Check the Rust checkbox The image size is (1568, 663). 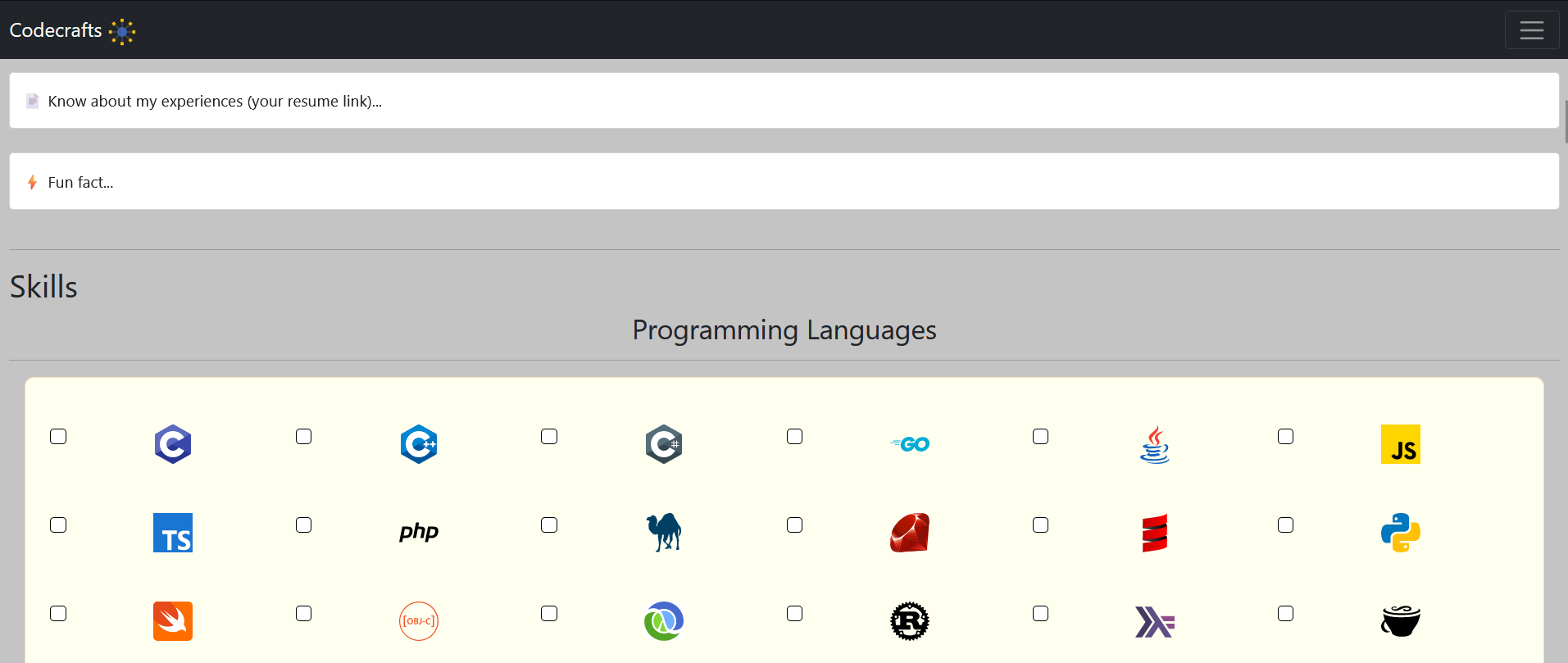pyautogui.click(x=795, y=613)
